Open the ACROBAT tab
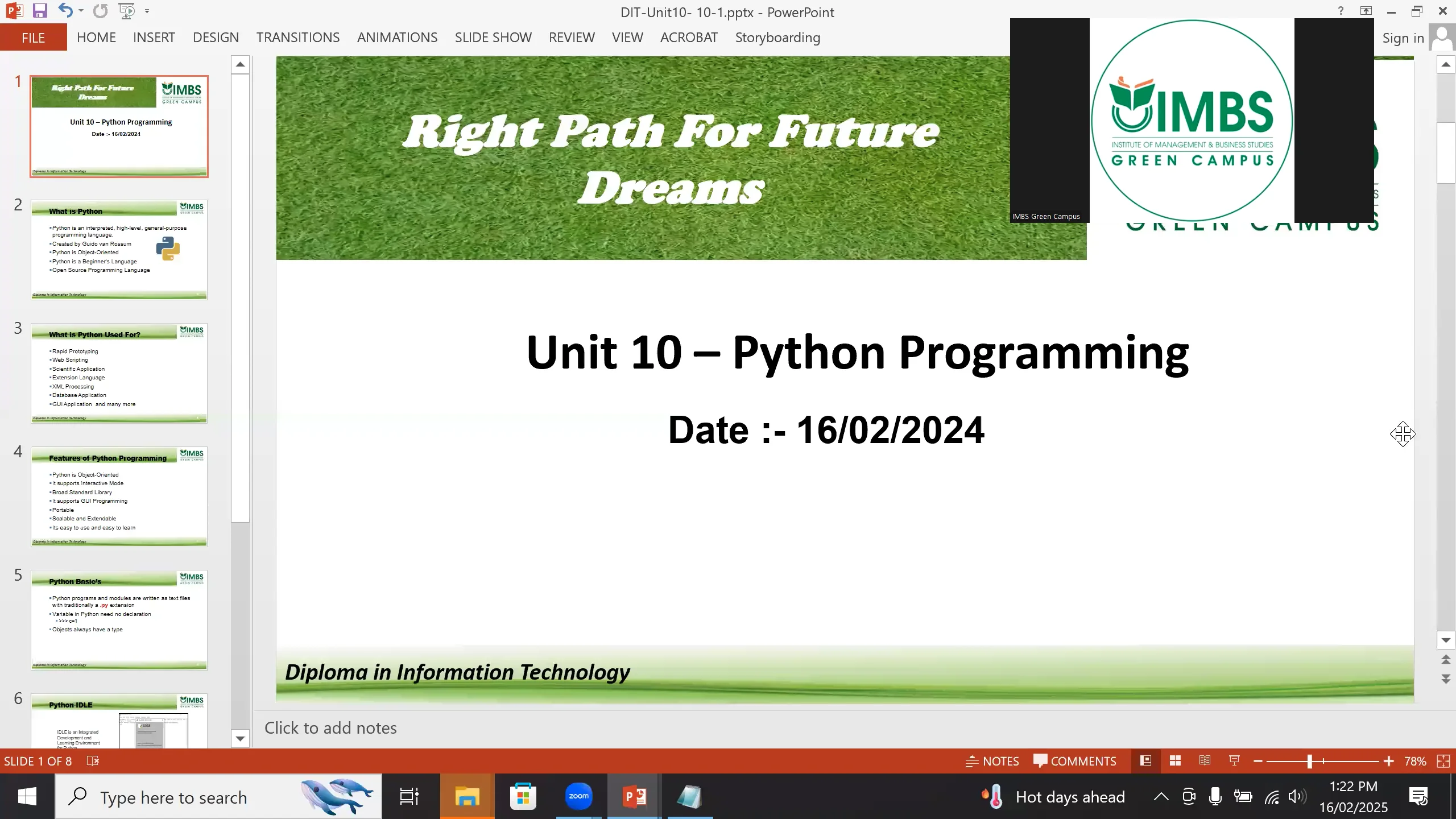 pyautogui.click(x=689, y=38)
